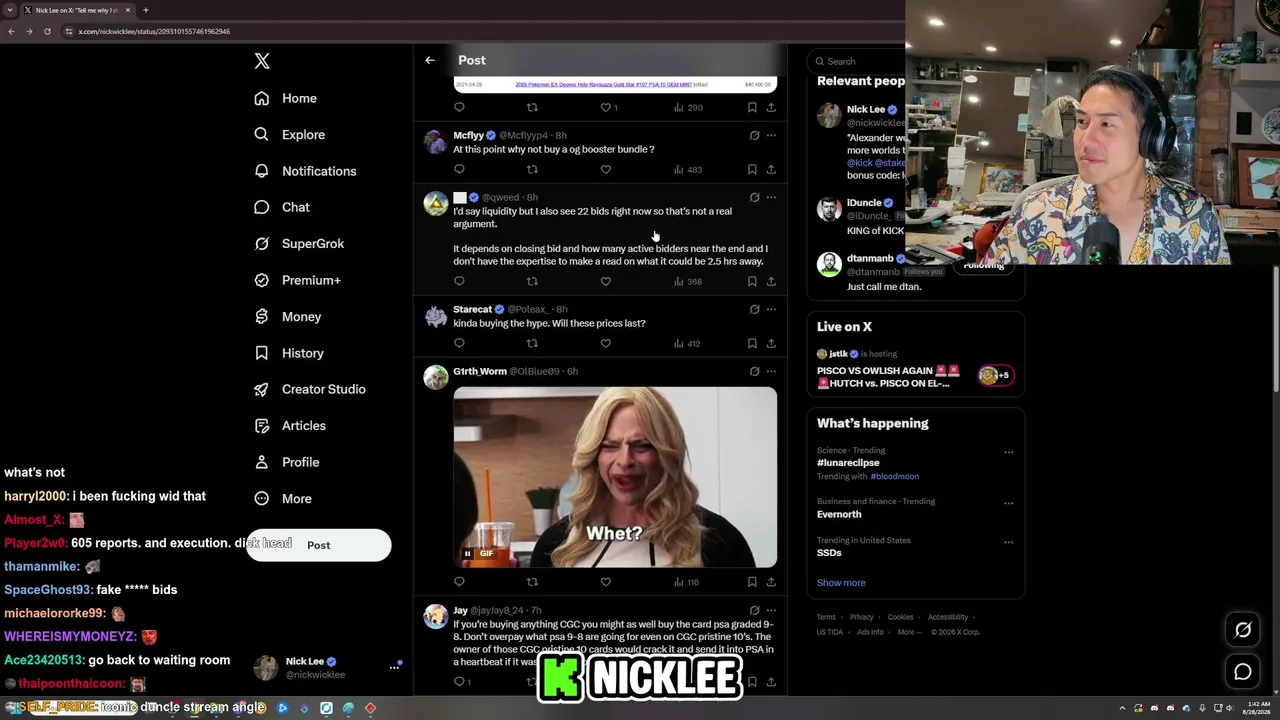
Task: Bookmark Mcflyy's booster bundle post
Action: 752,170
